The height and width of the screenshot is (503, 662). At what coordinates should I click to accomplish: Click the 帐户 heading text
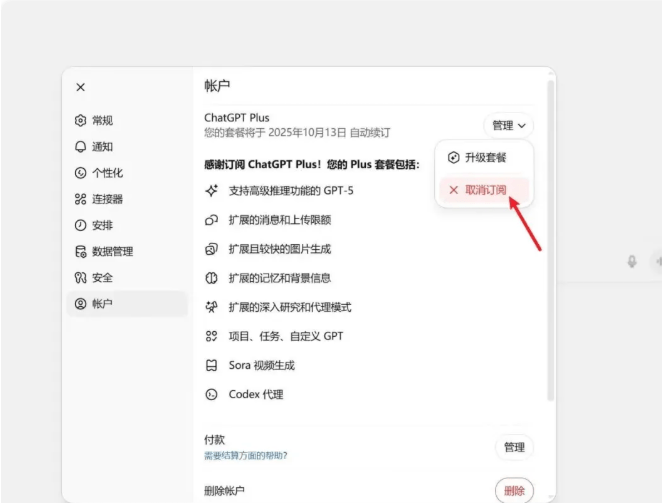(x=217, y=86)
